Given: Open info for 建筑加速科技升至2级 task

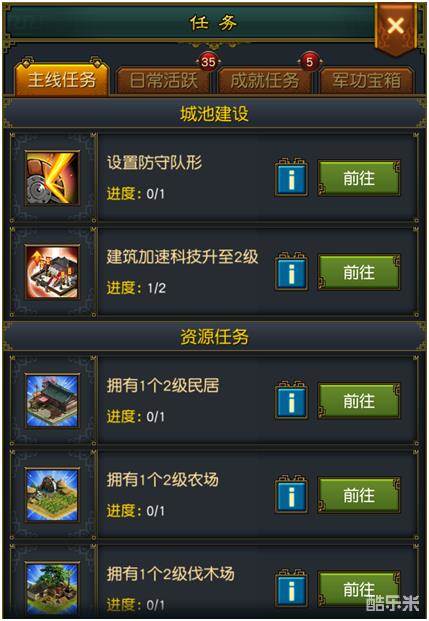Looking at the screenshot, I should 291,272.
